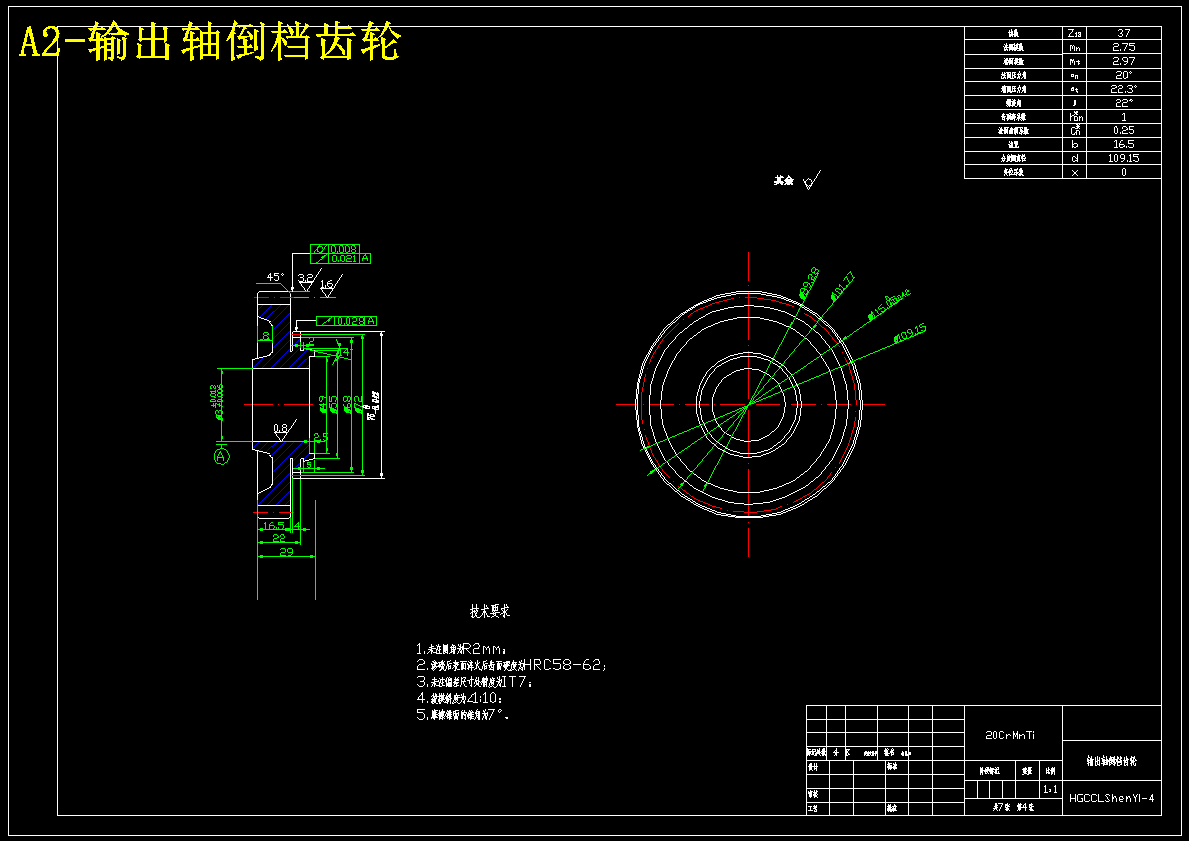The image size is (1189, 841).
Task: Click the "22°" helix angle table cell
Action: (1124, 102)
